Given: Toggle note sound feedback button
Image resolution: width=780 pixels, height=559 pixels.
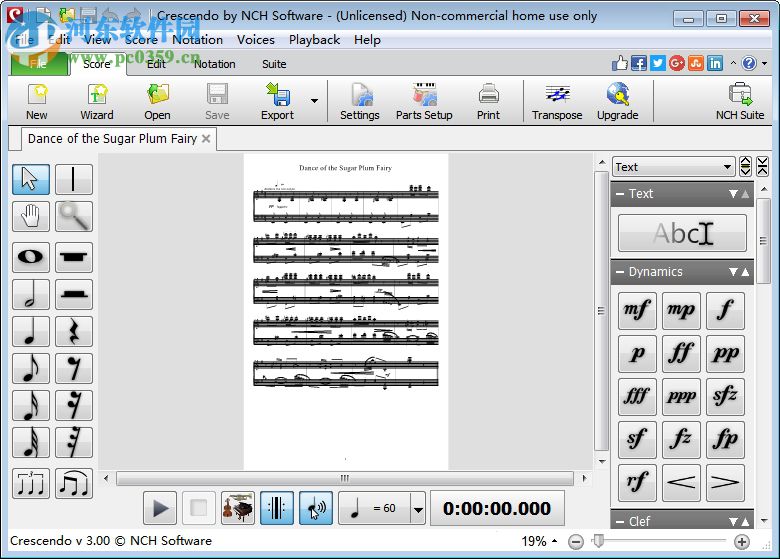Looking at the screenshot, I should coord(316,508).
